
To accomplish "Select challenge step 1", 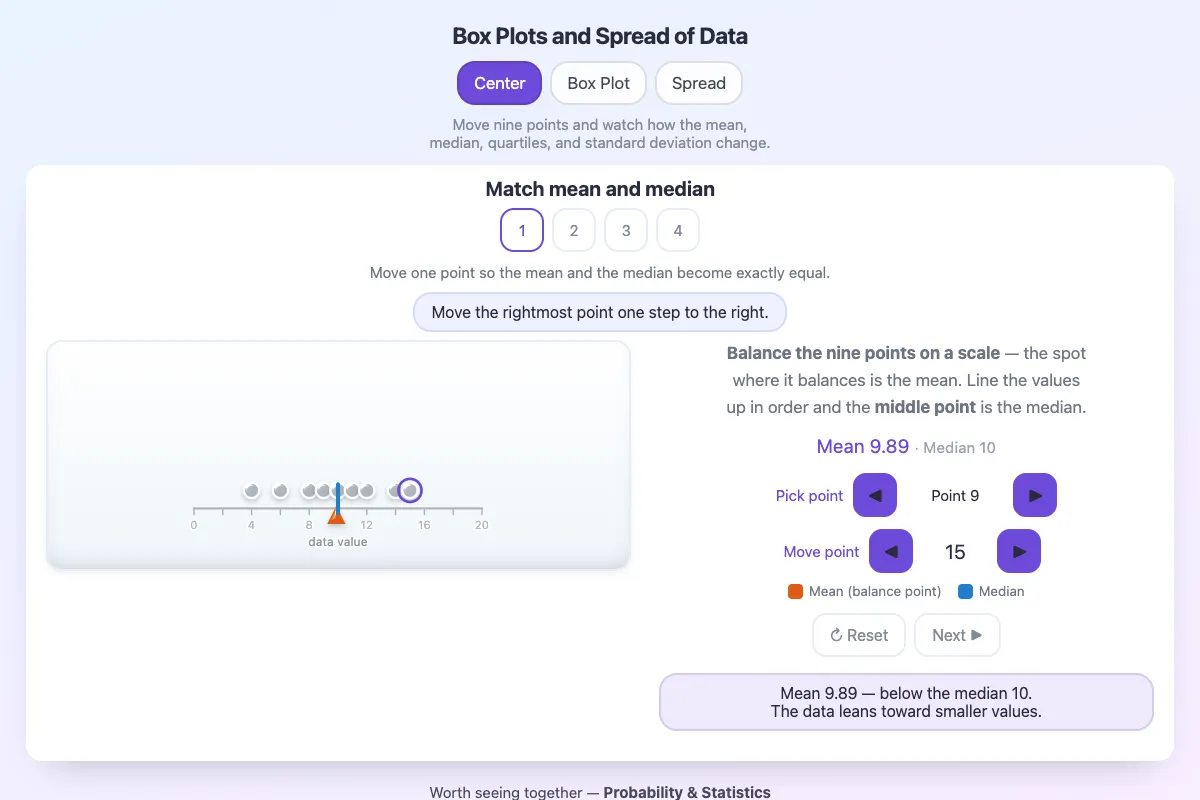I will tap(522, 230).
